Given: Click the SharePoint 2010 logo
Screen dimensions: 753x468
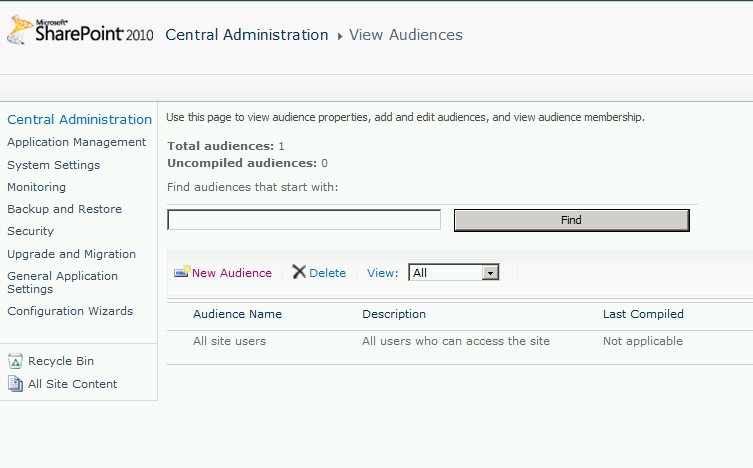Looking at the screenshot, I should tap(80, 33).
